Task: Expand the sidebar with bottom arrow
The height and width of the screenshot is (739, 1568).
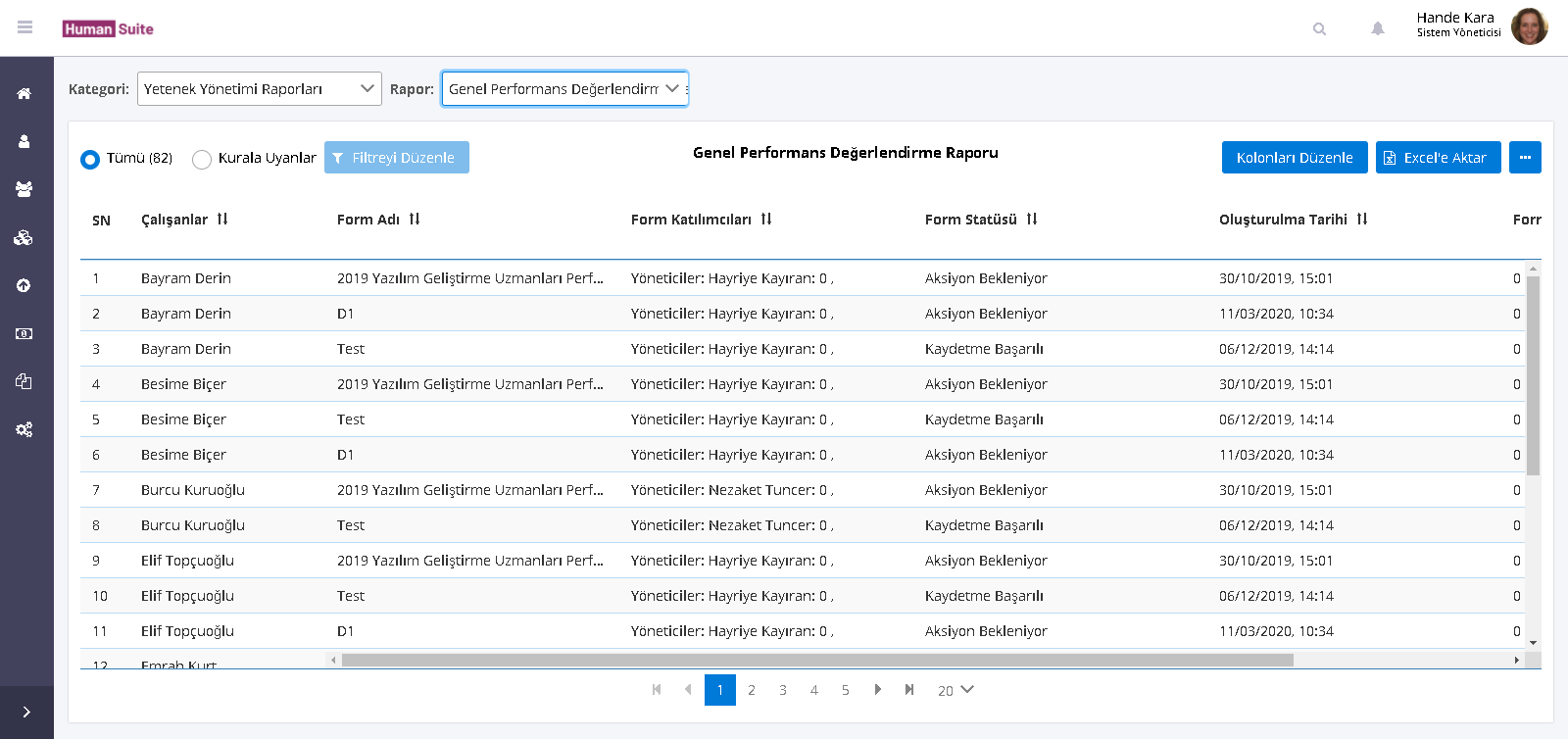Action: [26, 713]
